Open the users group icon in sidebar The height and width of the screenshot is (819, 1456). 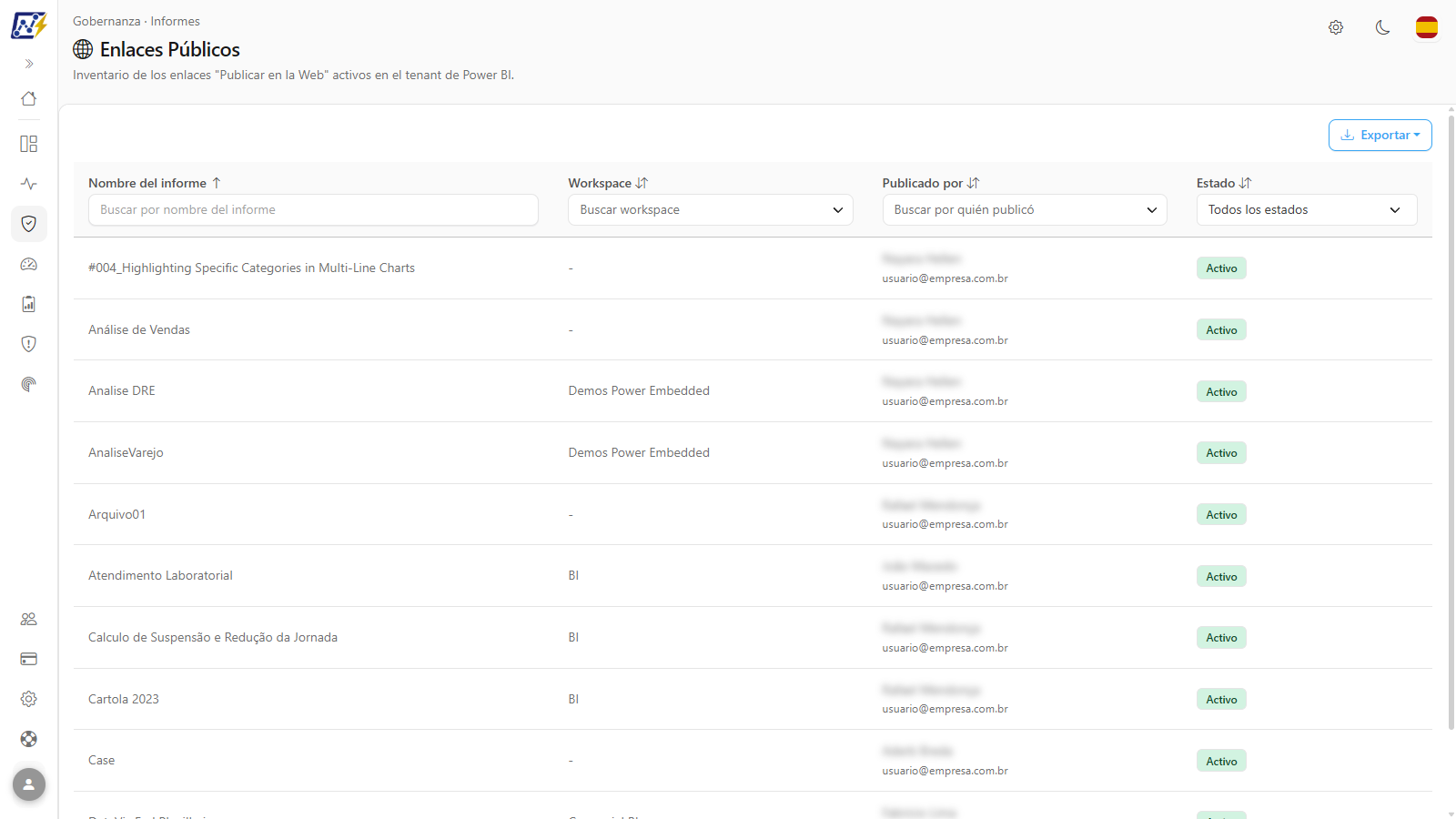pyautogui.click(x=29, y=619)
